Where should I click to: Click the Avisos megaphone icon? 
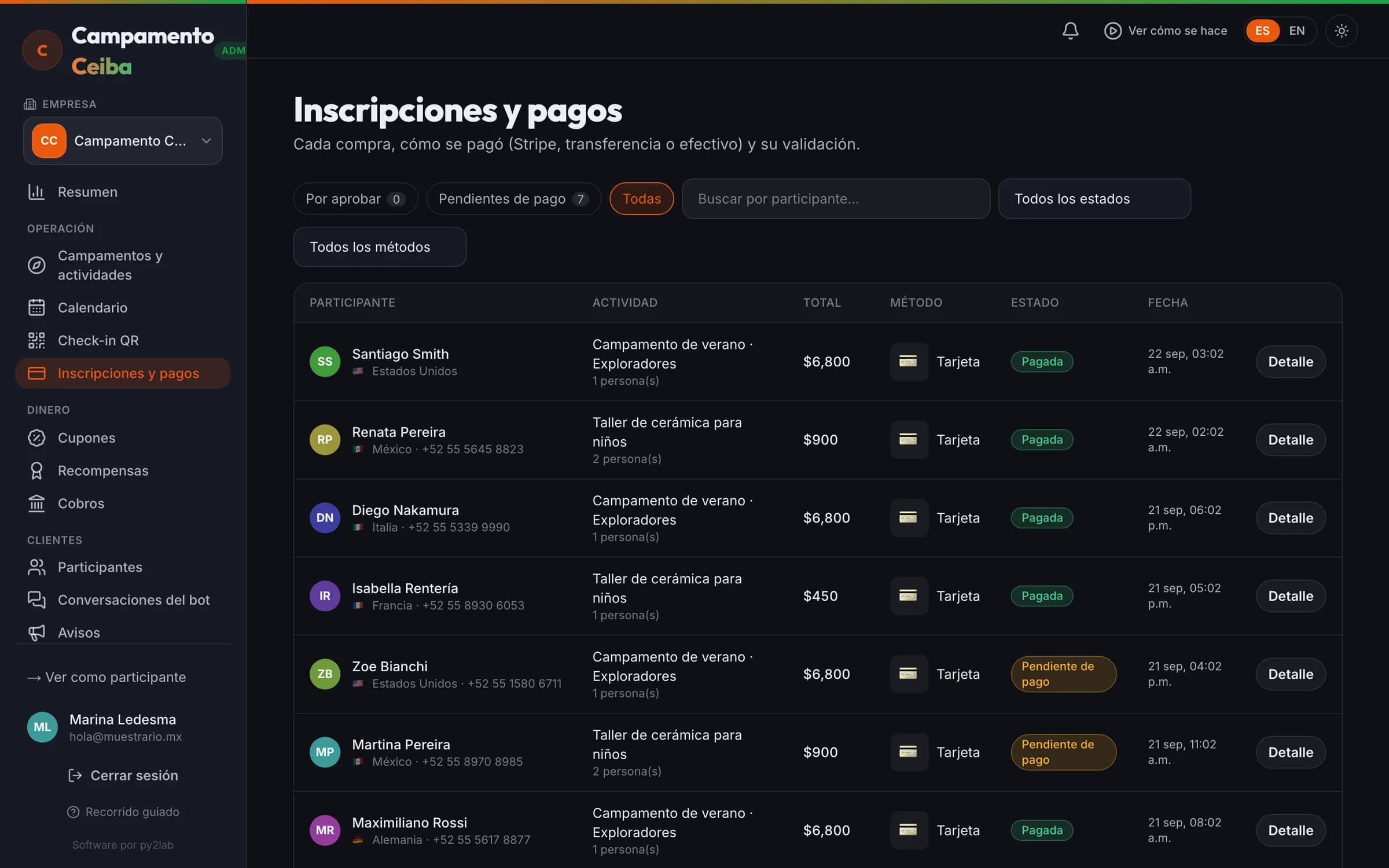click(36, 633)
